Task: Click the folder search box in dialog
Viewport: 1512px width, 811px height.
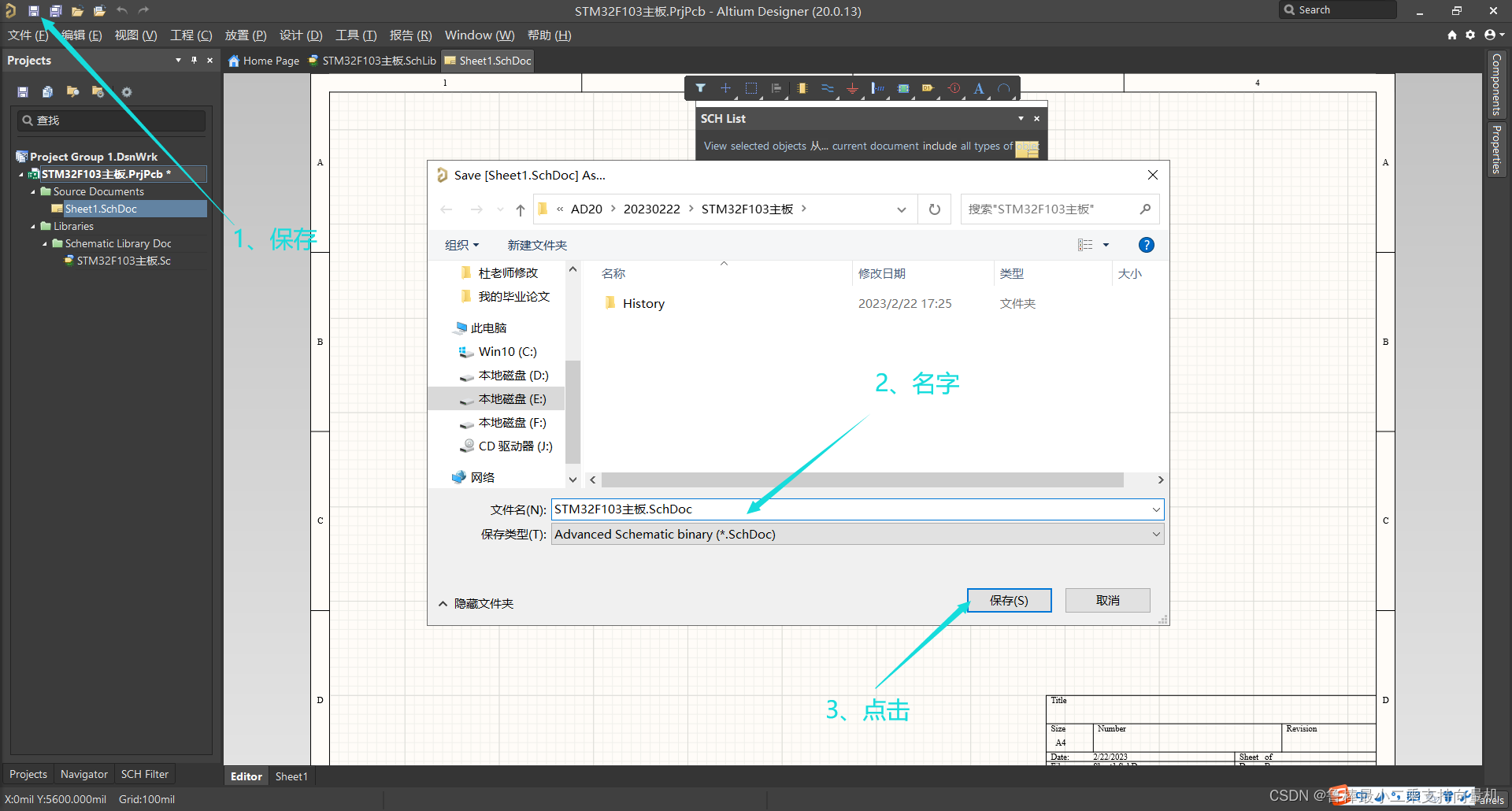Action: point(1059,209)
